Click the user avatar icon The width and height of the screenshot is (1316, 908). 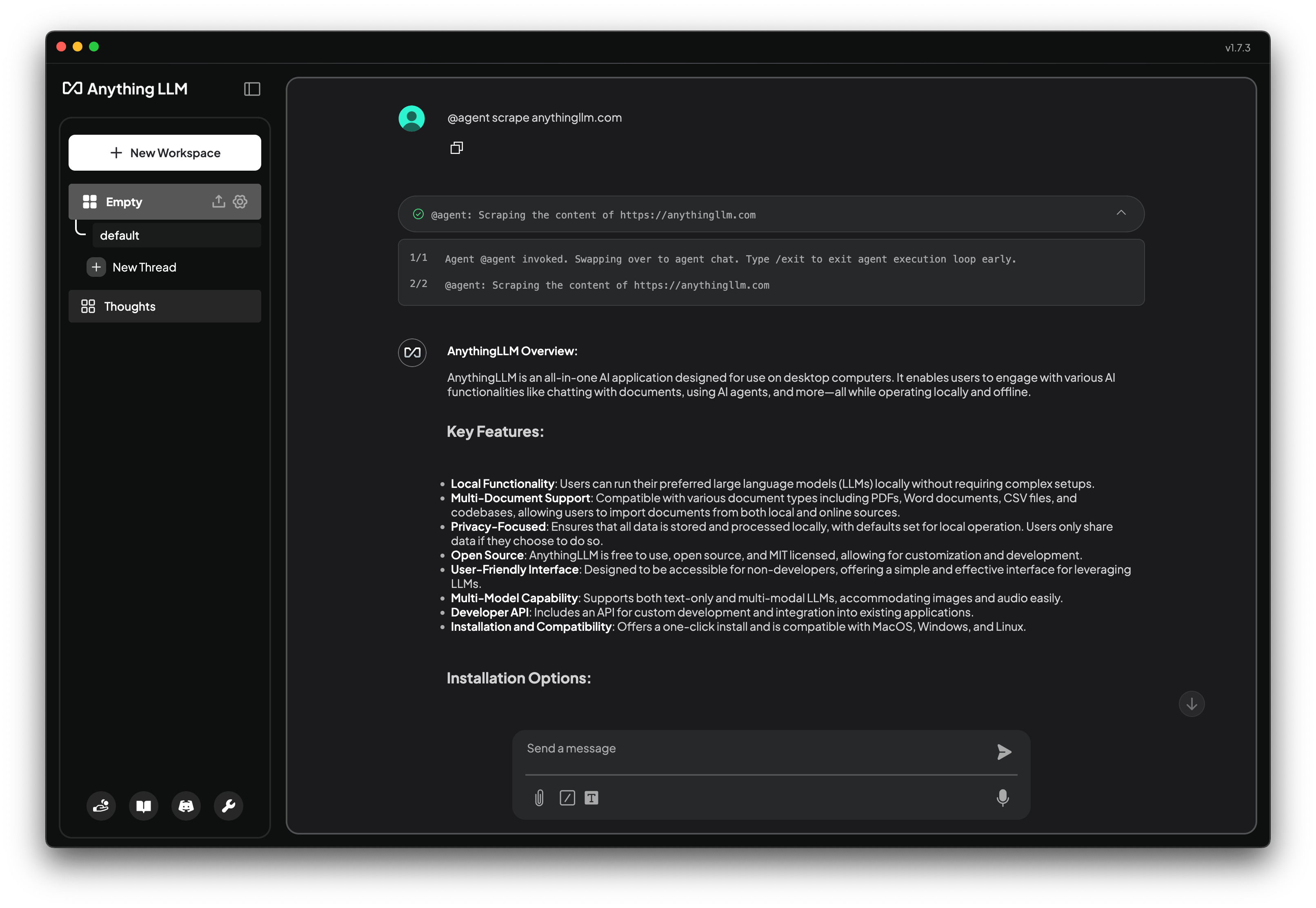(412, 118)
